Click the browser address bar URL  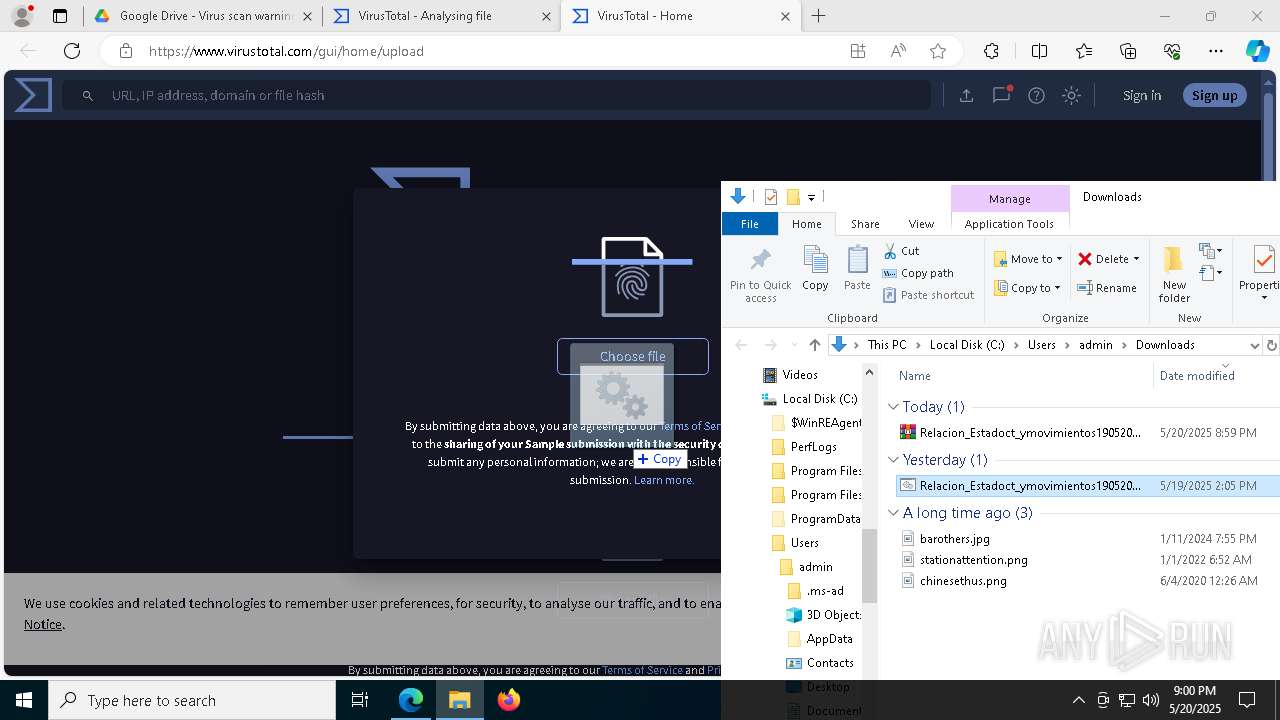click(x=286, y=51)
